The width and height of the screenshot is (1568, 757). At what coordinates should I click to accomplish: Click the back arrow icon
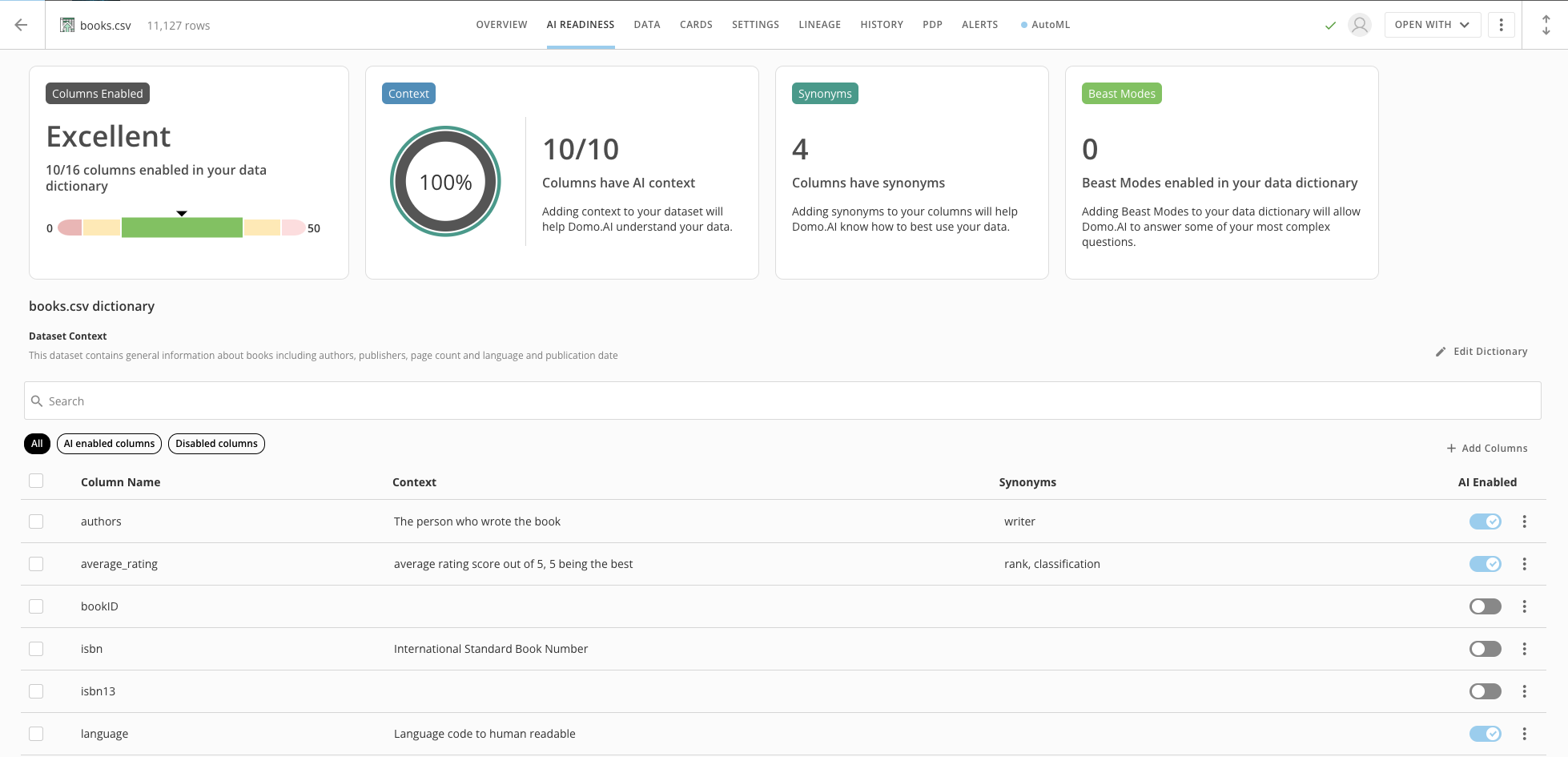22,25
